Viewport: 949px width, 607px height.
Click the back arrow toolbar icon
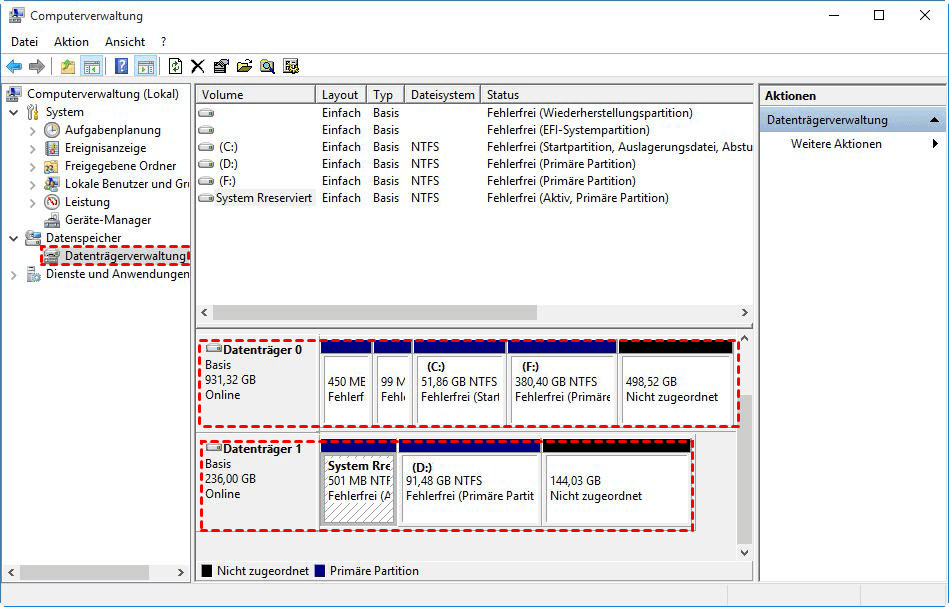pyautogui.click(x=14, y=67)
